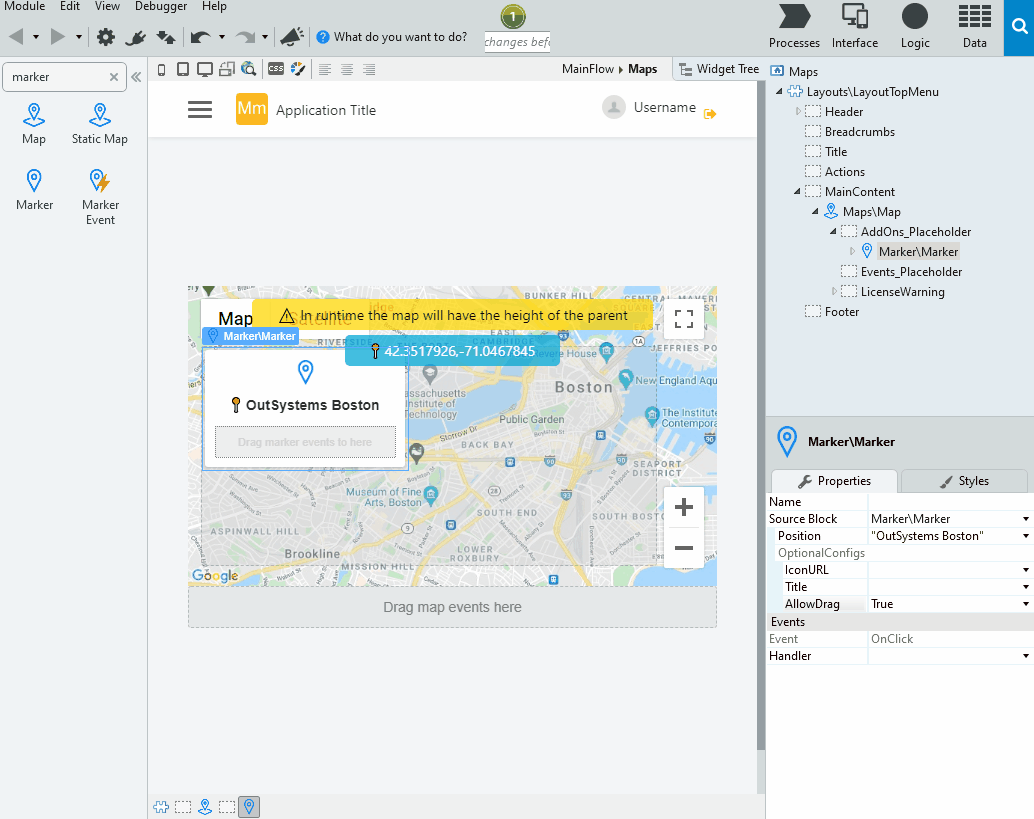1034x819 pixels.
Task: Open the feedback megaphone icon
Action: 292,37
